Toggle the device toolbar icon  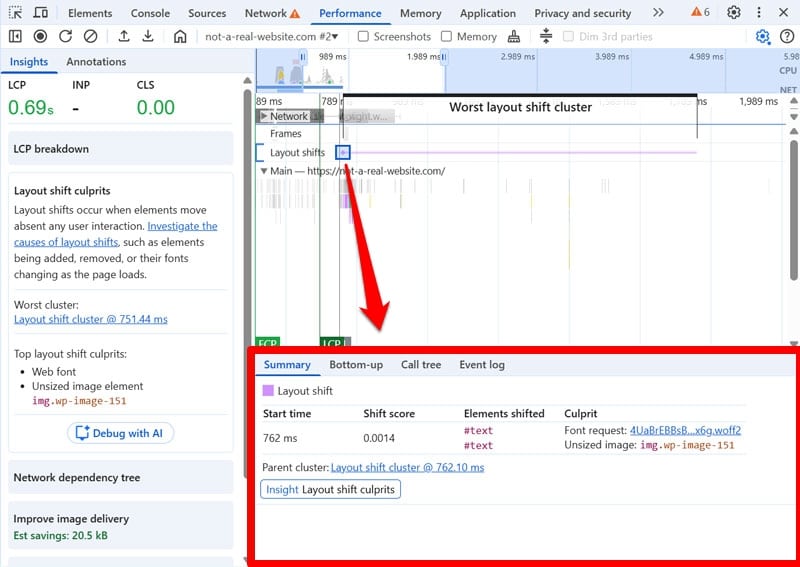(41, 13)
